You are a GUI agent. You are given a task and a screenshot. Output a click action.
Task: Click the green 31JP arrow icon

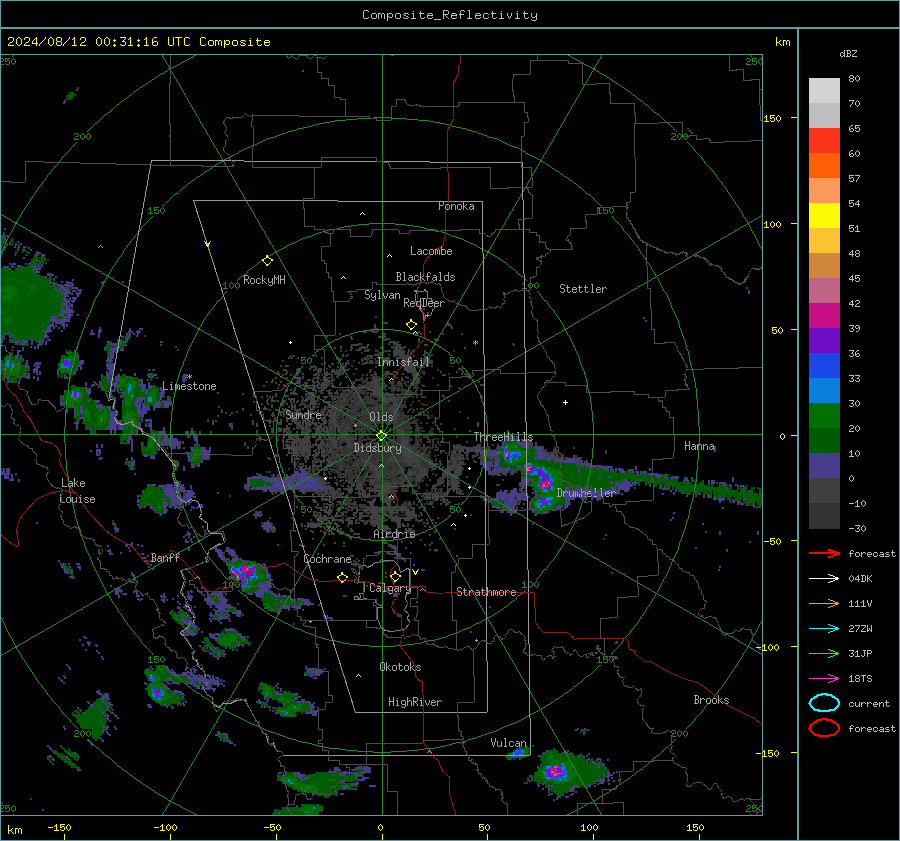tap(824, 653)
